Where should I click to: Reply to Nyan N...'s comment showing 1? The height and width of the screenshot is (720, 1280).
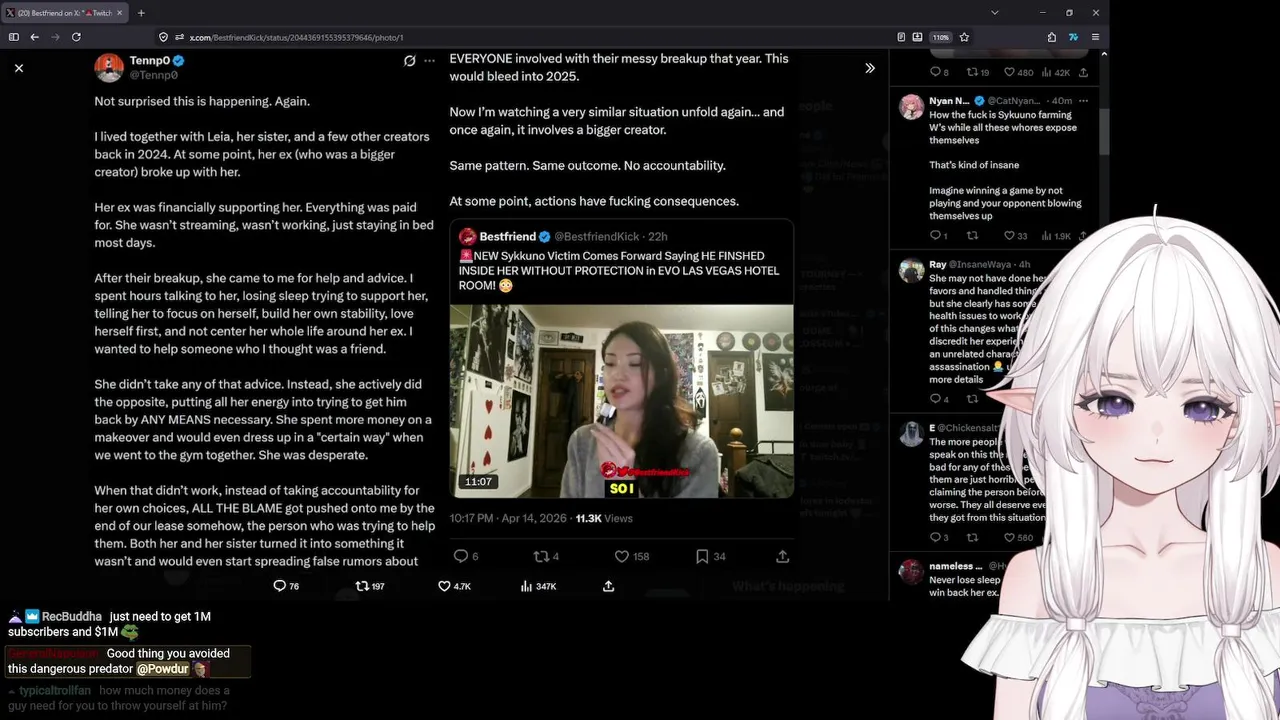938,236
